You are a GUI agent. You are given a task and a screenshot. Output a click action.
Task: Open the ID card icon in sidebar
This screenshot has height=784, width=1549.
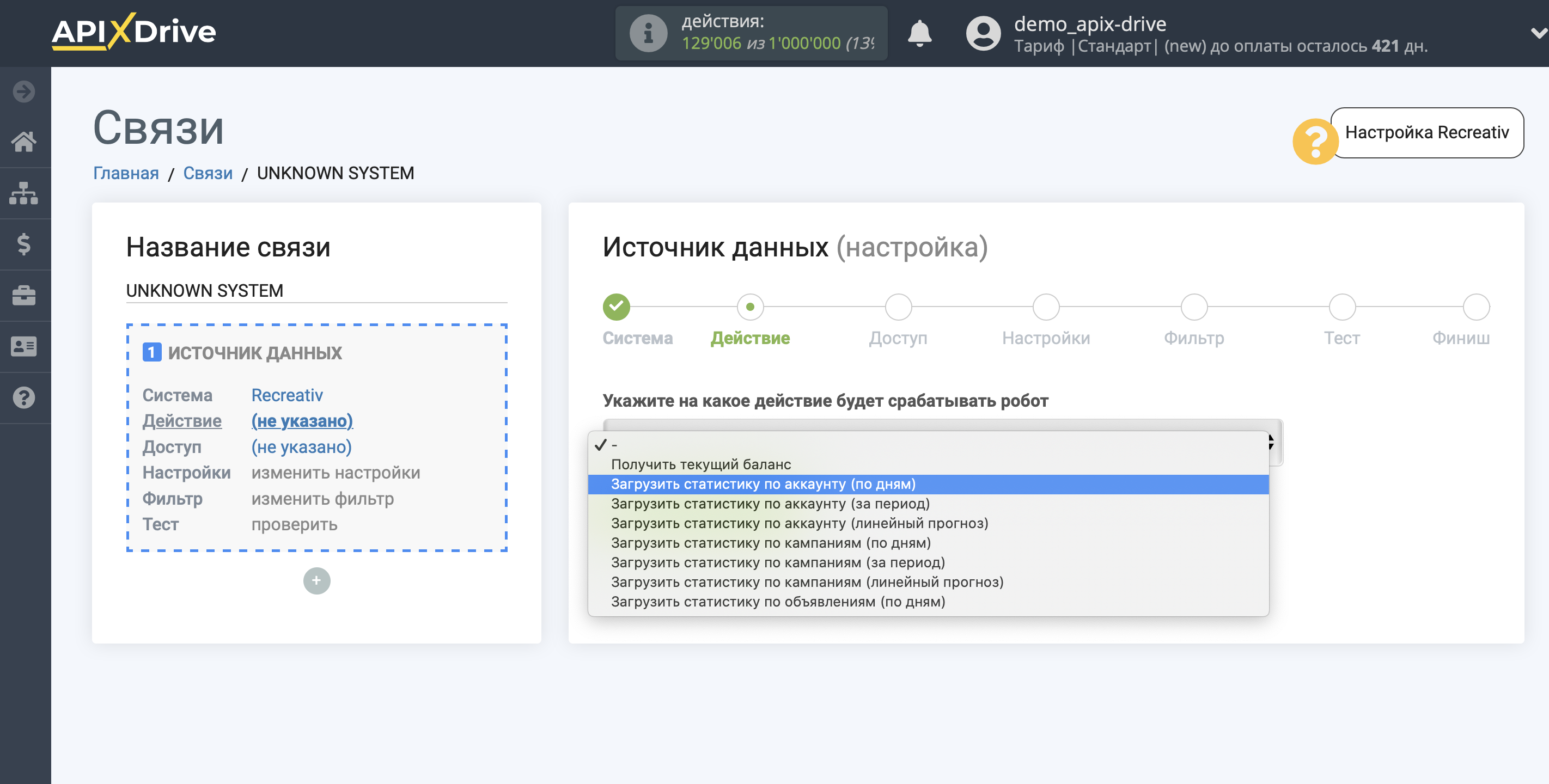tap(24, 346)
